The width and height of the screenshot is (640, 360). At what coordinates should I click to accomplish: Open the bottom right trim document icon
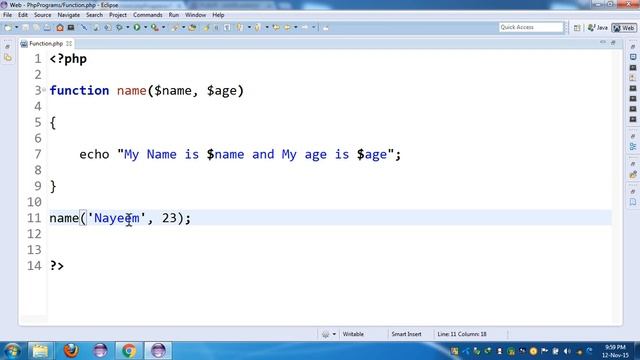pyautogui.click(x=633, y=202)
